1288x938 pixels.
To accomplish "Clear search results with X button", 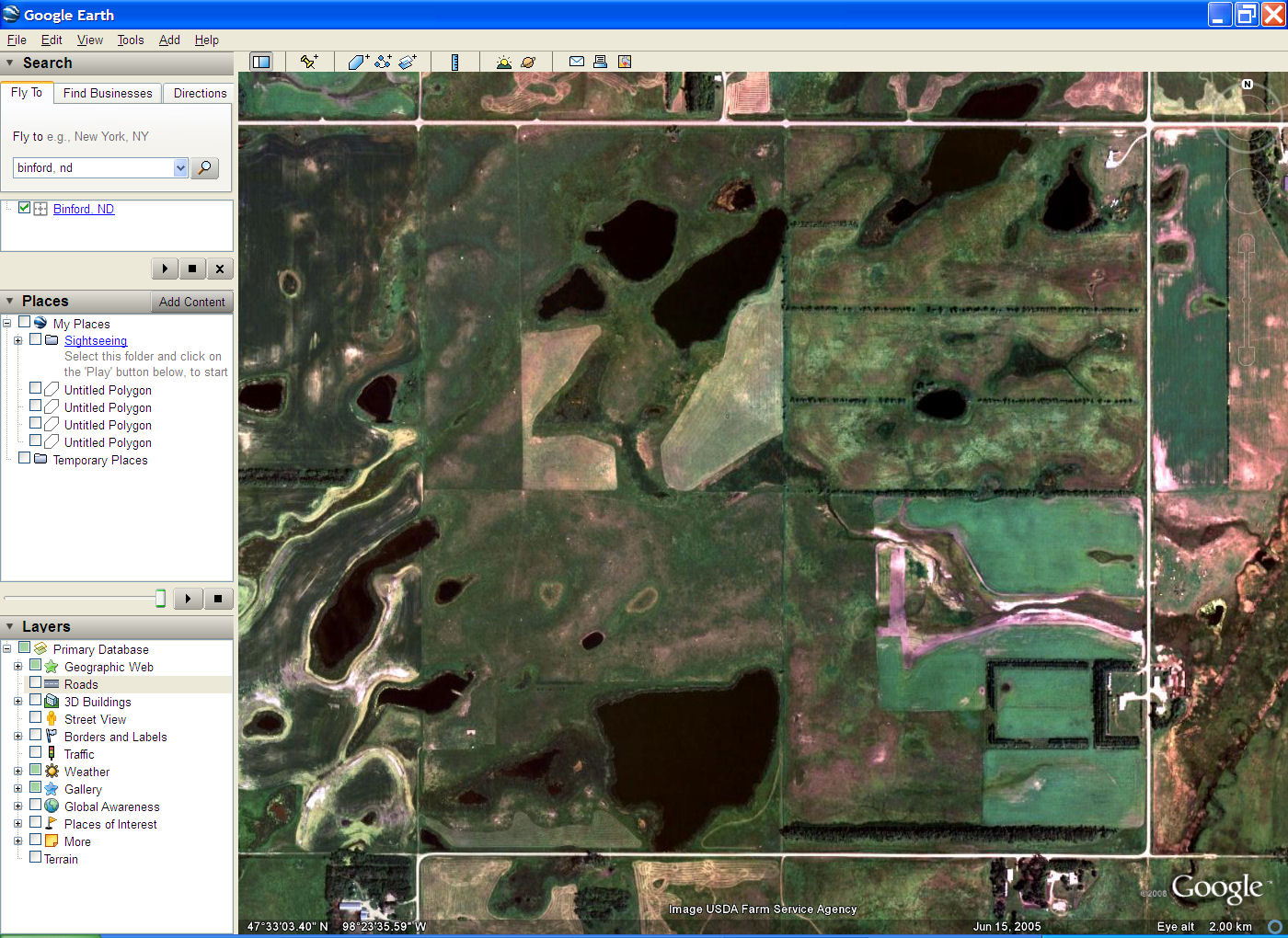I will (x=219, y=269).
